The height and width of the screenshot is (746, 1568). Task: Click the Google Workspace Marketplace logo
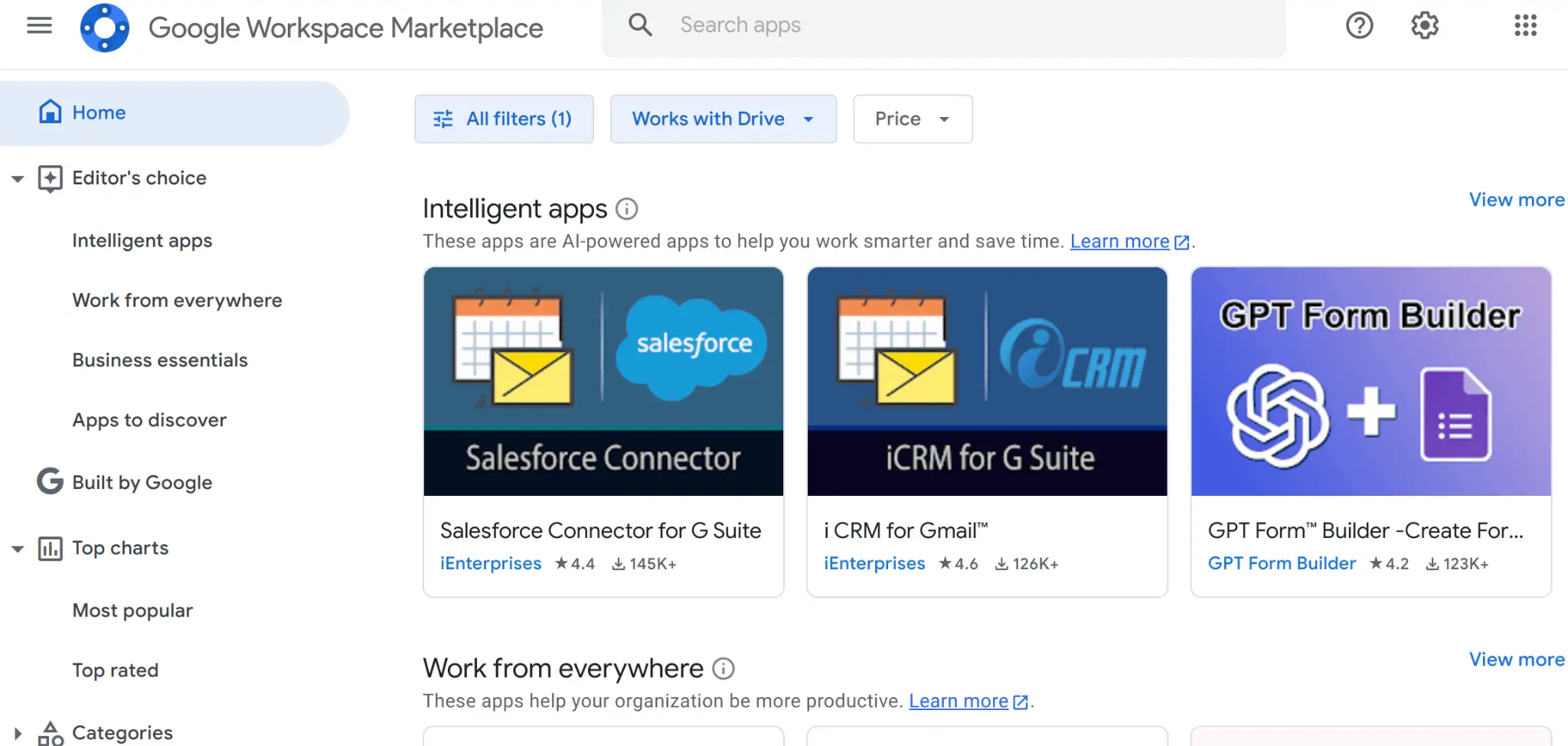[x=105, y=28]
